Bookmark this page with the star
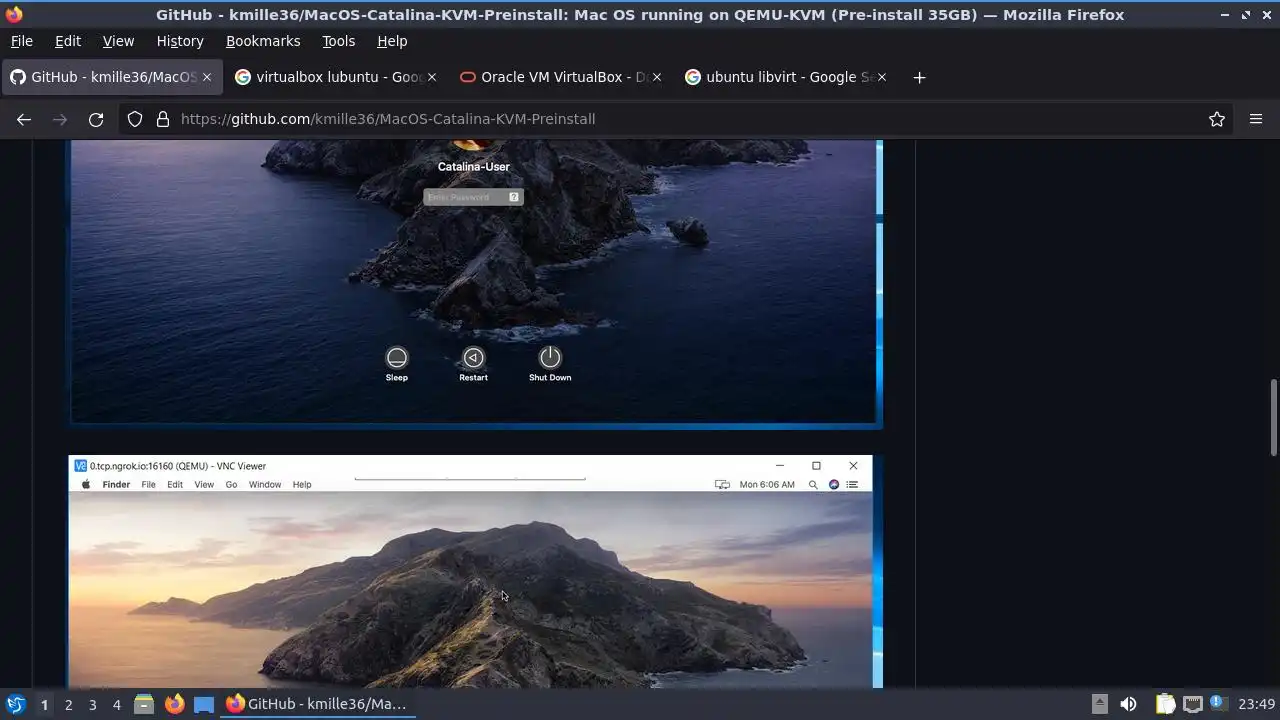1280x720 pixels. point(1217,119)
